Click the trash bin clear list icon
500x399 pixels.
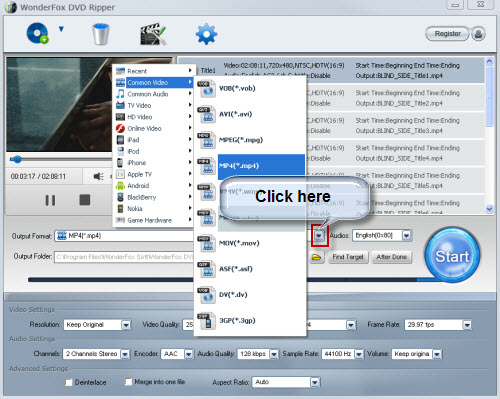[x=101, y=34]
